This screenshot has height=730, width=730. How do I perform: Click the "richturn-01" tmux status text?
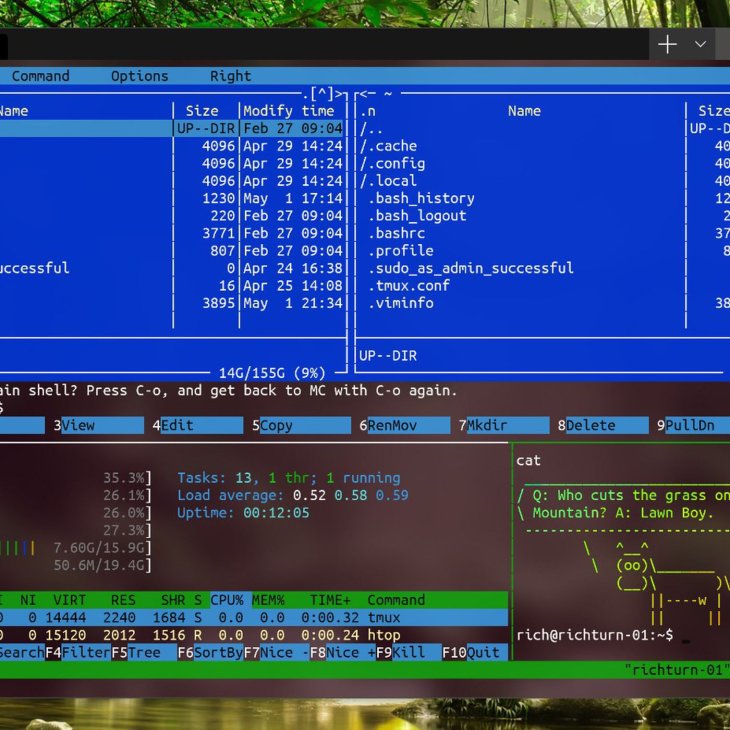pos(676,670)
